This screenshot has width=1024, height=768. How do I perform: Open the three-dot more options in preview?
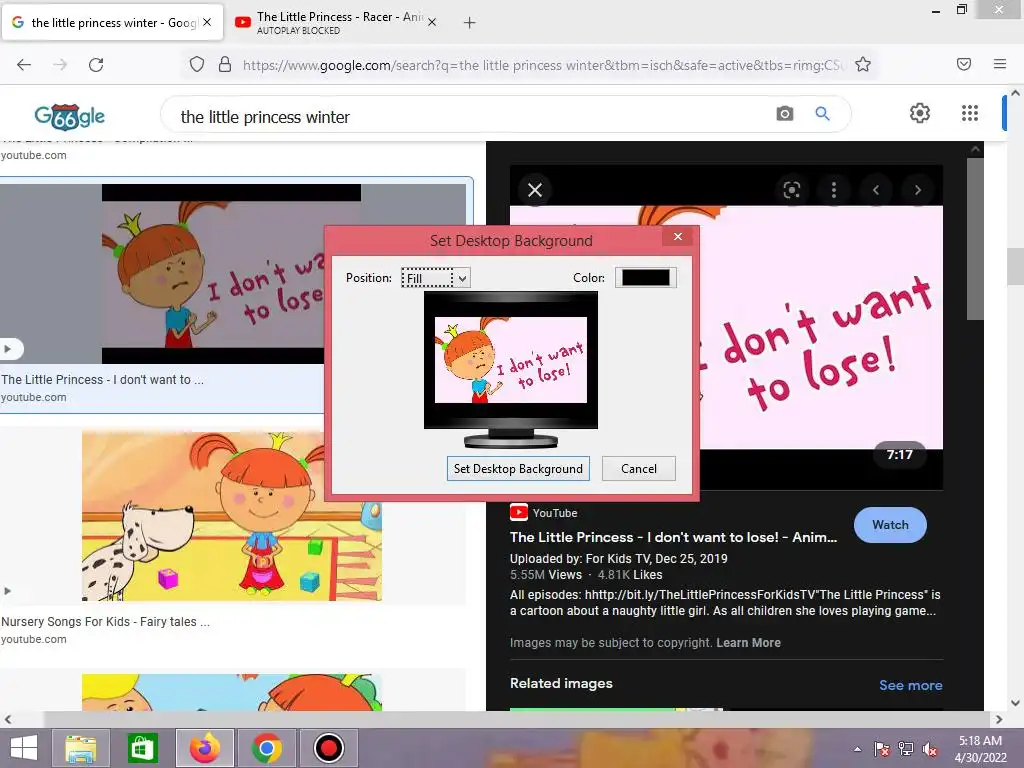click(834, 190)
